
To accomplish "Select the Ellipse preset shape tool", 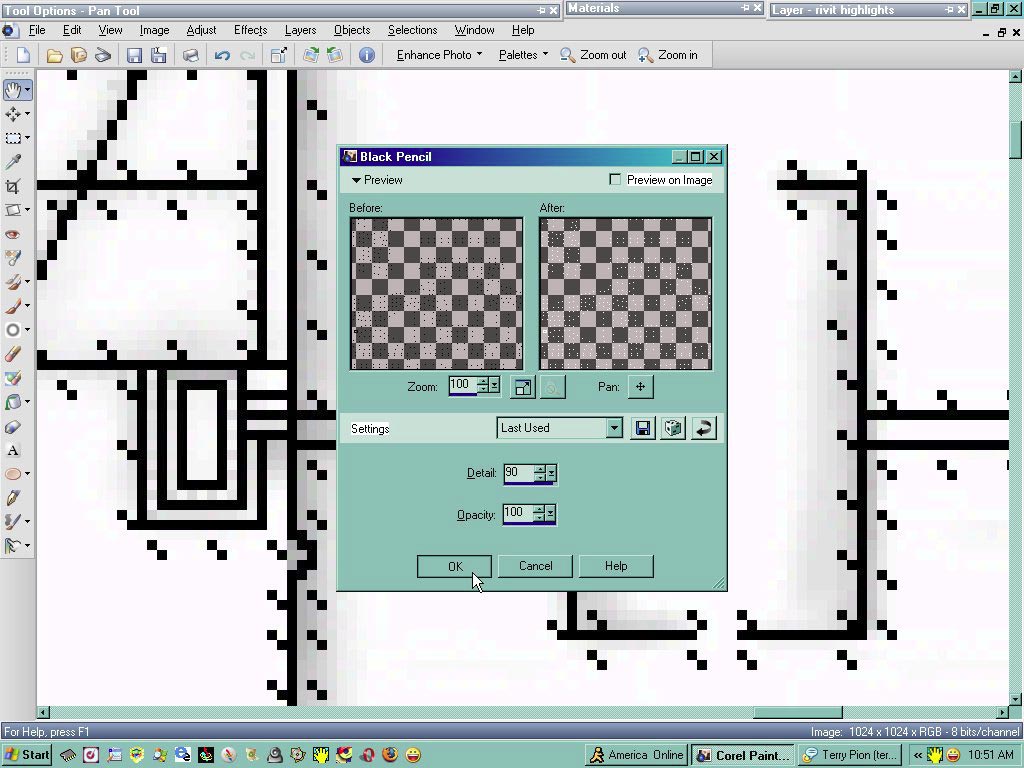I will tap(12, 474).
